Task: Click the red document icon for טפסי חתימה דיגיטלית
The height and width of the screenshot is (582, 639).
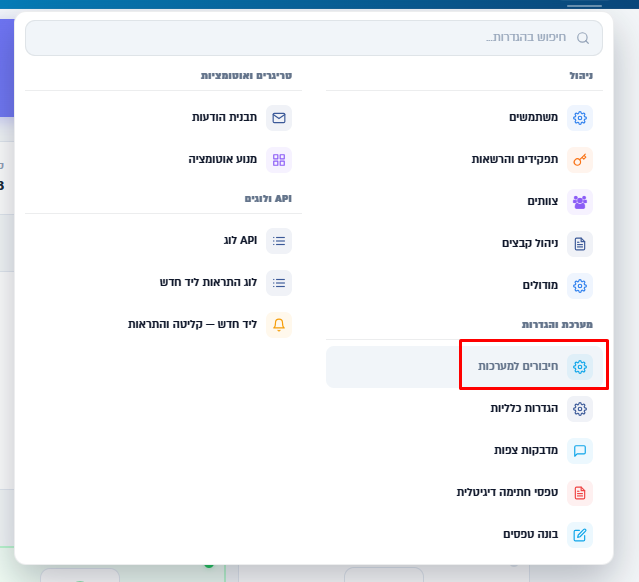Action: [580, 493]
